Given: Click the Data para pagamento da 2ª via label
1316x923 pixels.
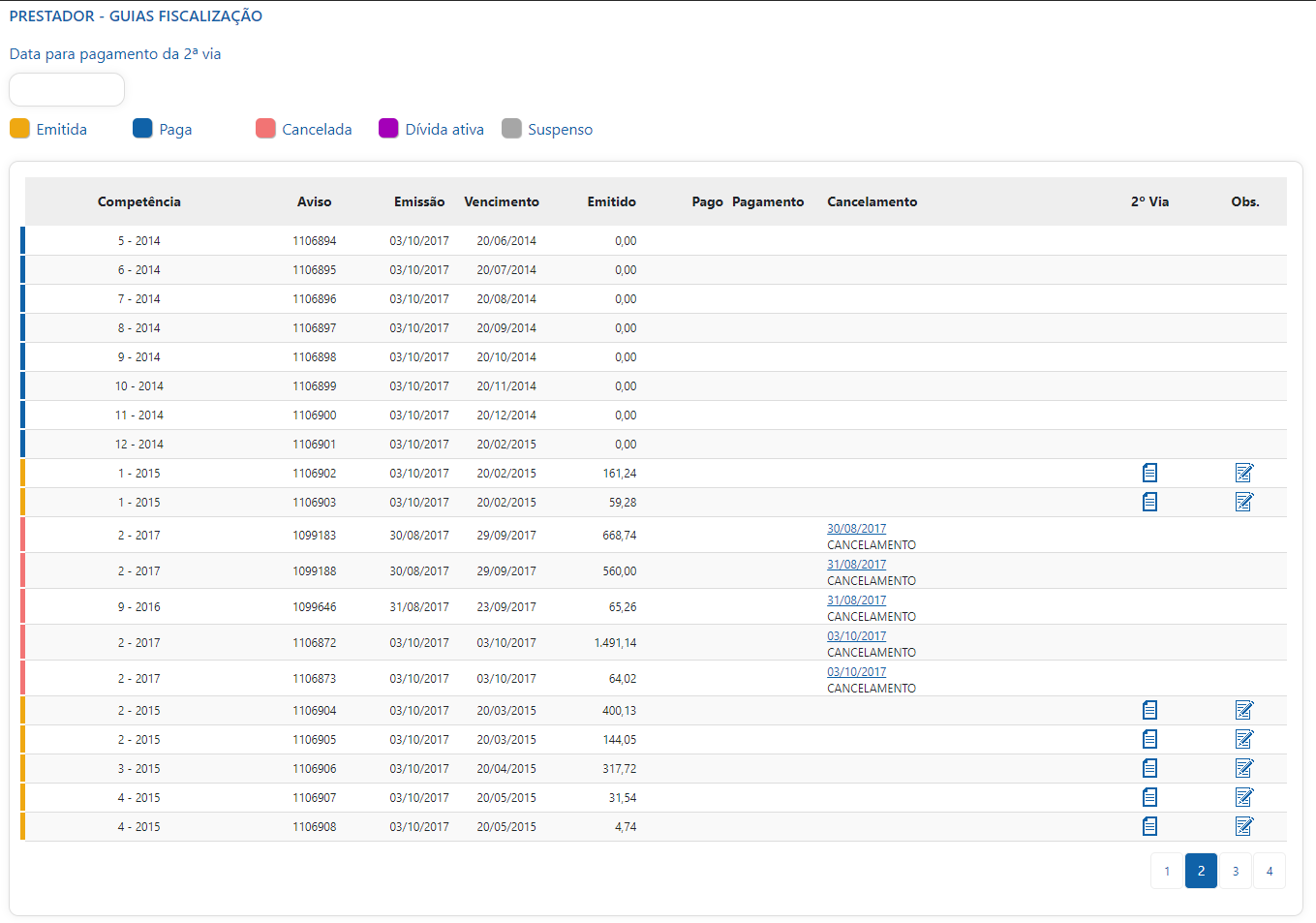Looking at the screenshot, I should tap(115, 54).
